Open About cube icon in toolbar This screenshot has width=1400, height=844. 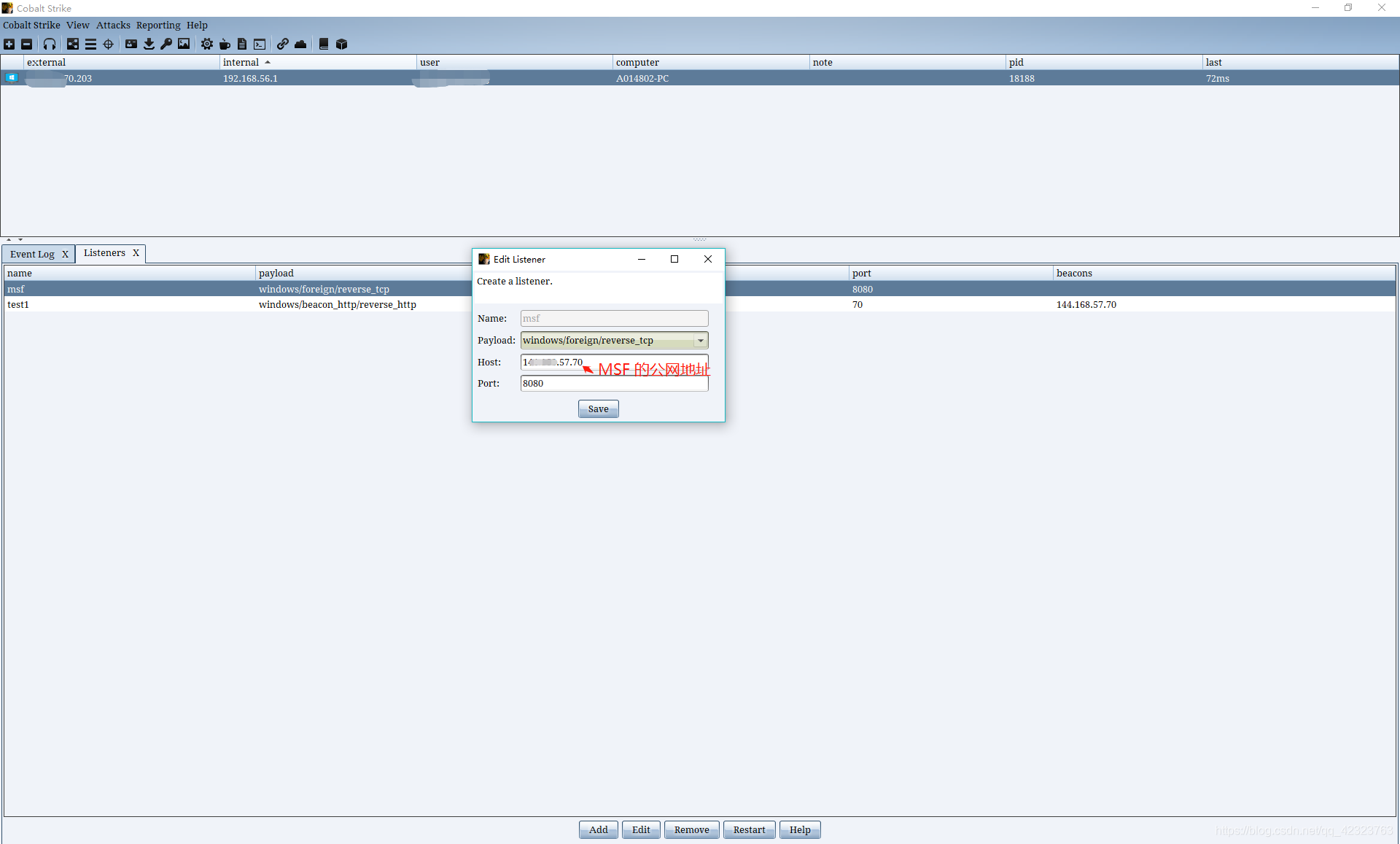(341, 44)
